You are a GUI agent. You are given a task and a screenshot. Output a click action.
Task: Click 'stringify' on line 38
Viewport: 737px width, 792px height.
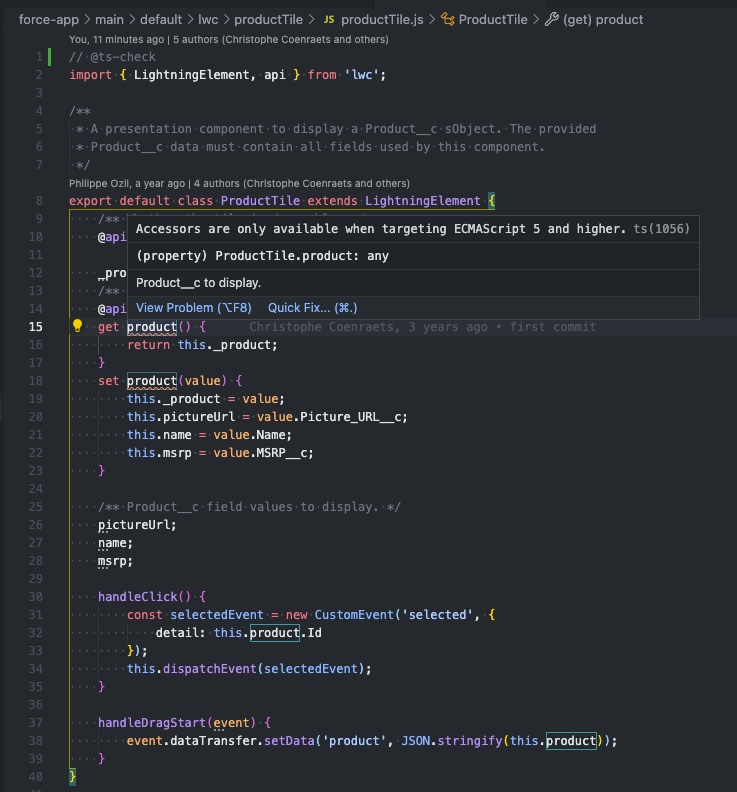470,741
